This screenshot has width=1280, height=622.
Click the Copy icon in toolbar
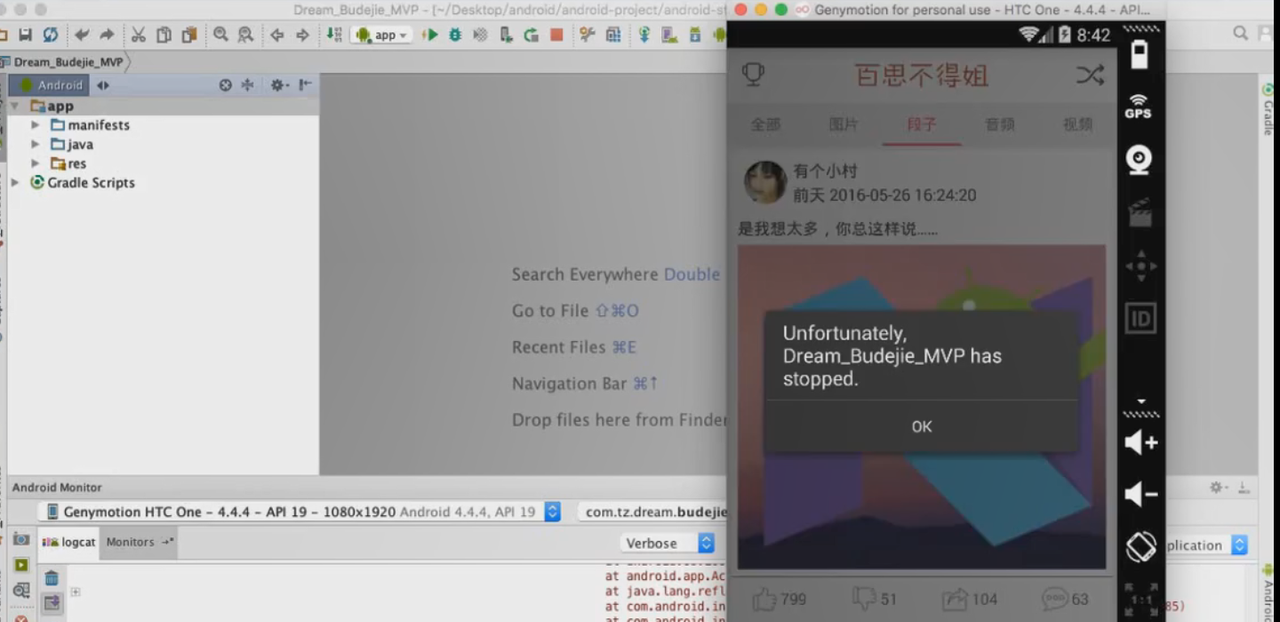(164, 35)
